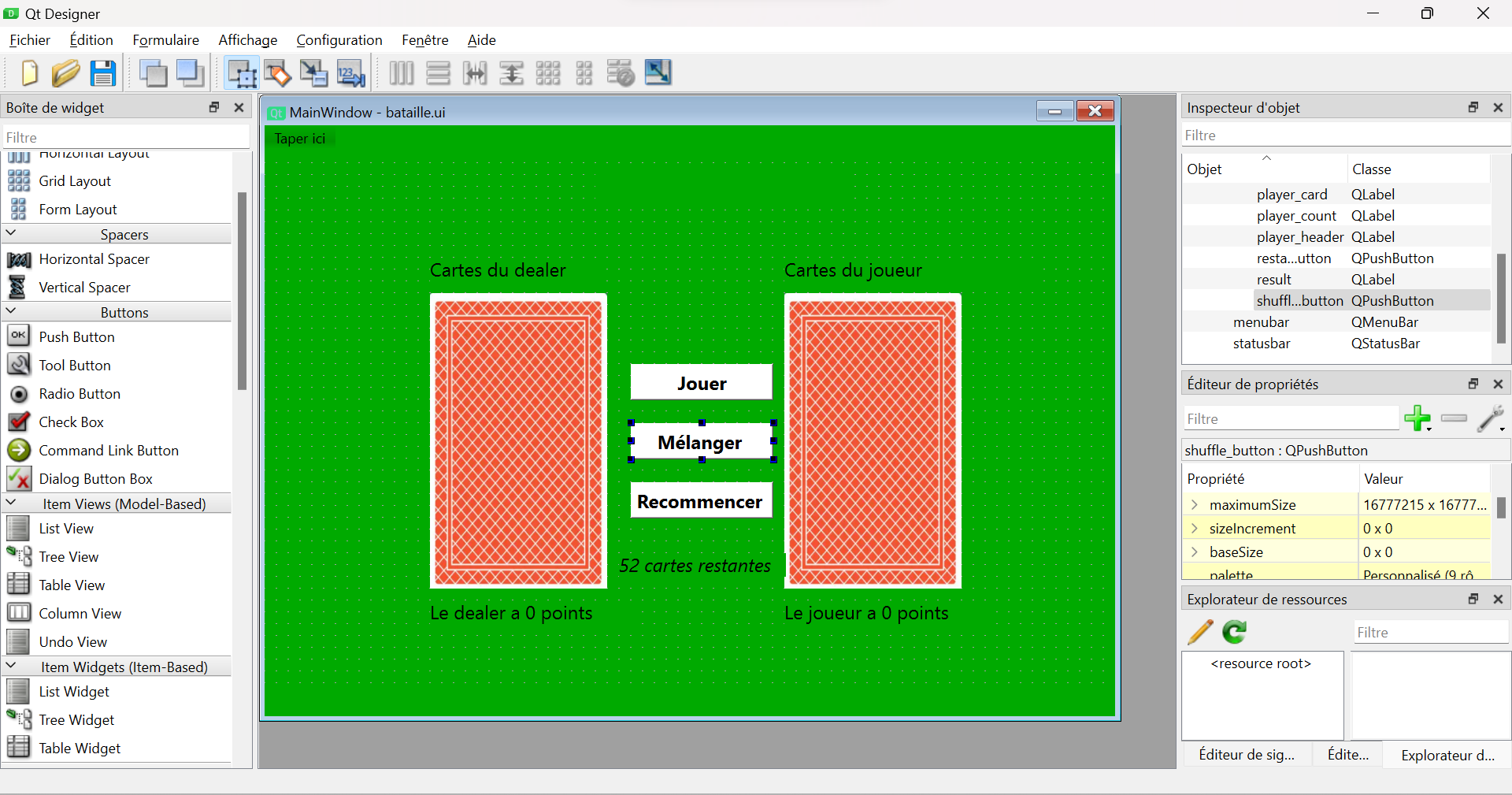Open the Fenêtre menu

[425, 39]
